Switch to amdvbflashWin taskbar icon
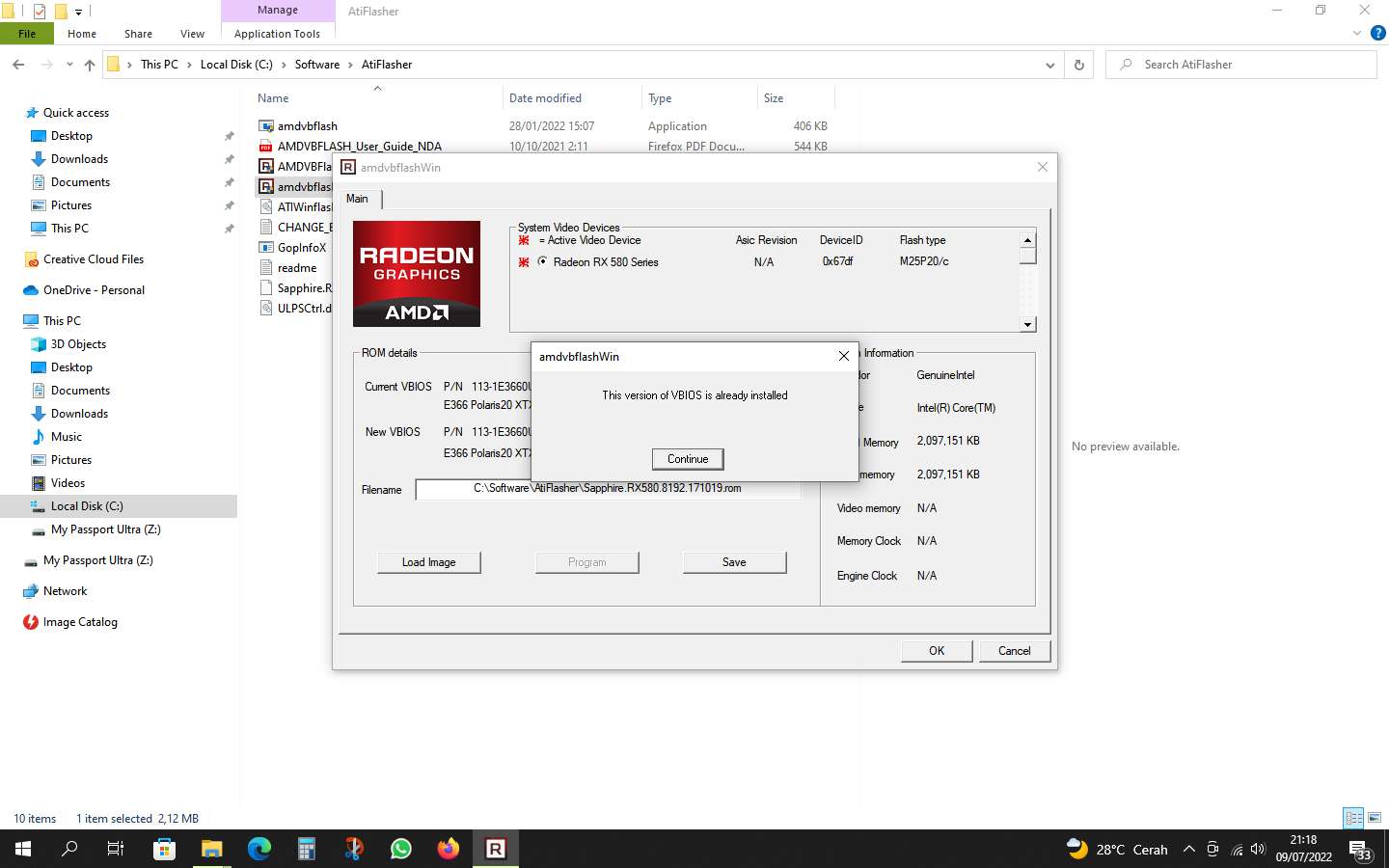This screenshot has height=868, width=1389. (496, 849)
